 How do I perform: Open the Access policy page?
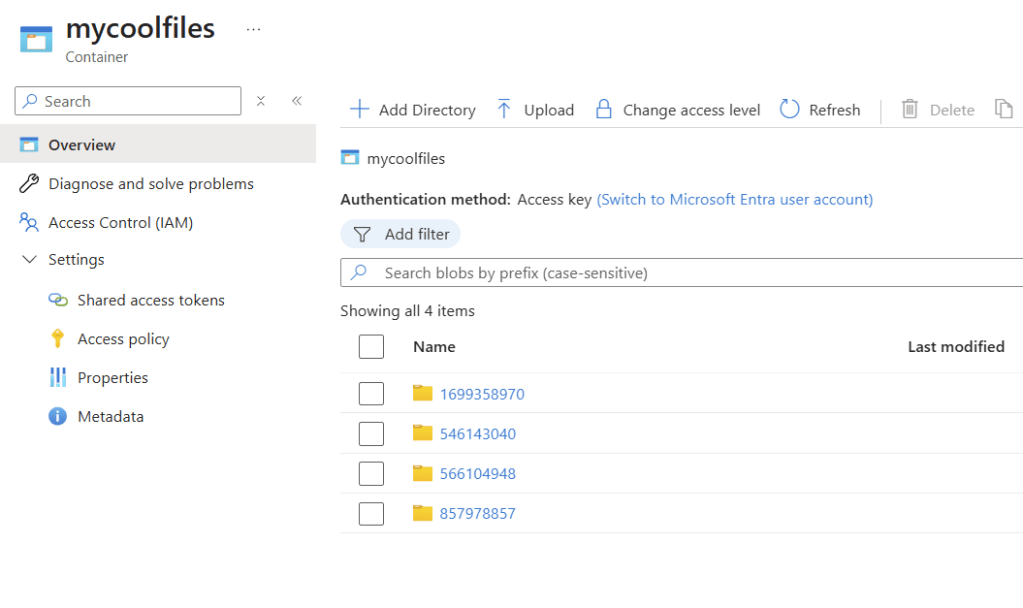pyautogui.click(x=123, y=339)
